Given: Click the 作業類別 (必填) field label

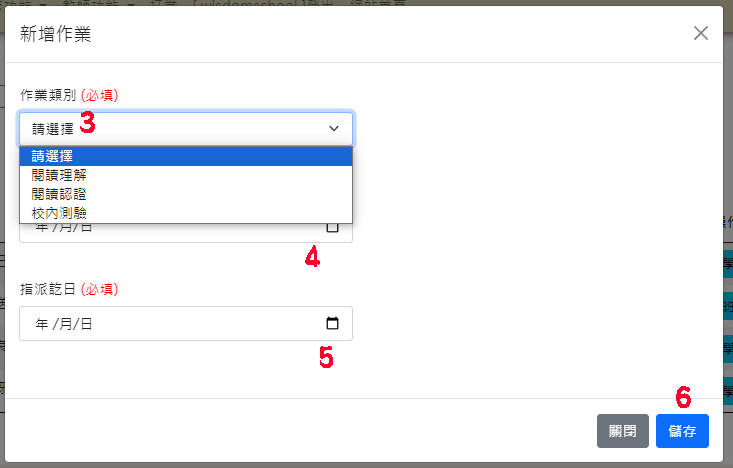Looking at the screenshot, I should click(69, 95).
